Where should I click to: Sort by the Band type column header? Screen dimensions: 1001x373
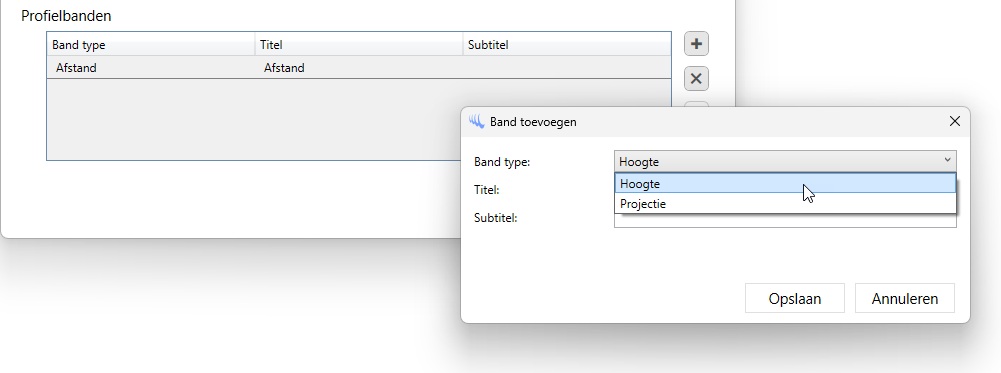[x=151, y=45]
